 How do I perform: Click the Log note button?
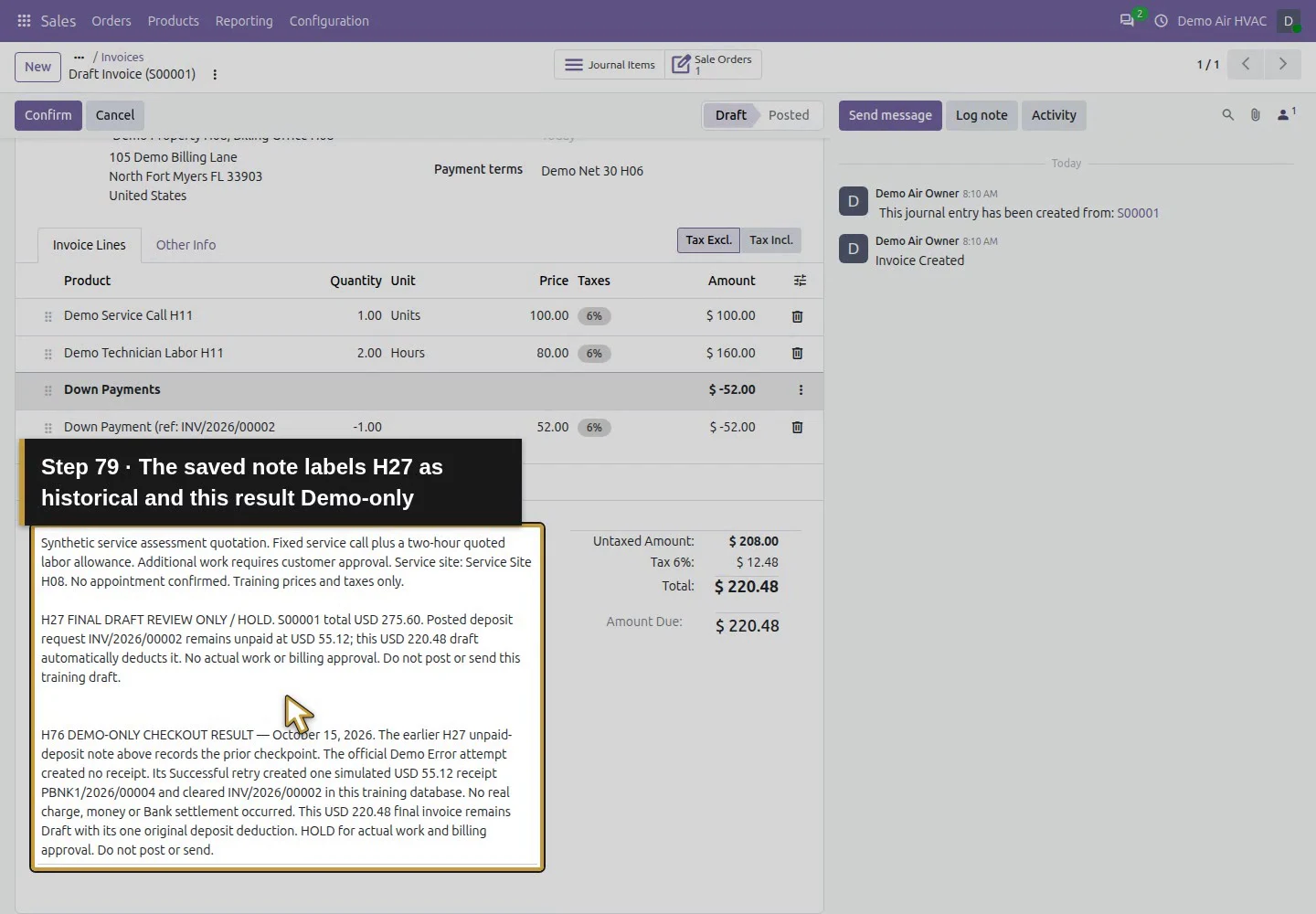click(982, 115)
